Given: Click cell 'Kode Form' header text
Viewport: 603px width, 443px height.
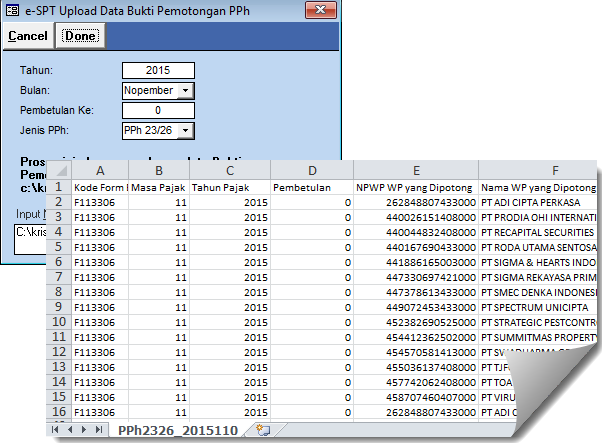Looking at the screenshot, I should coord(100,187).
